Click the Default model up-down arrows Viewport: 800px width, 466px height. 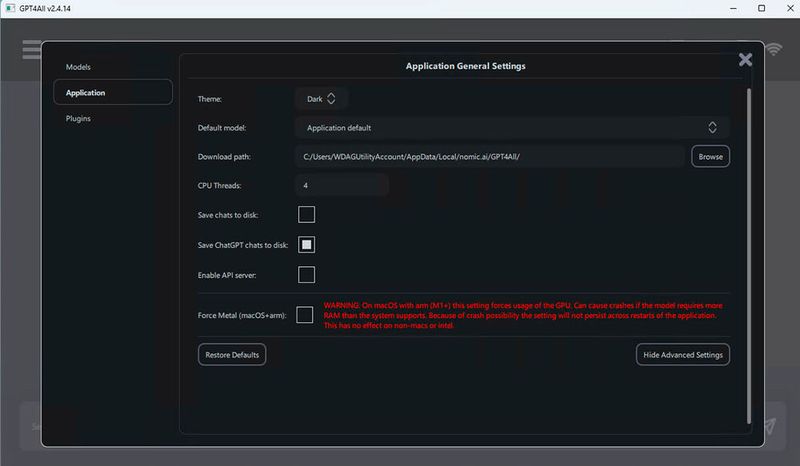pos(712,128)
